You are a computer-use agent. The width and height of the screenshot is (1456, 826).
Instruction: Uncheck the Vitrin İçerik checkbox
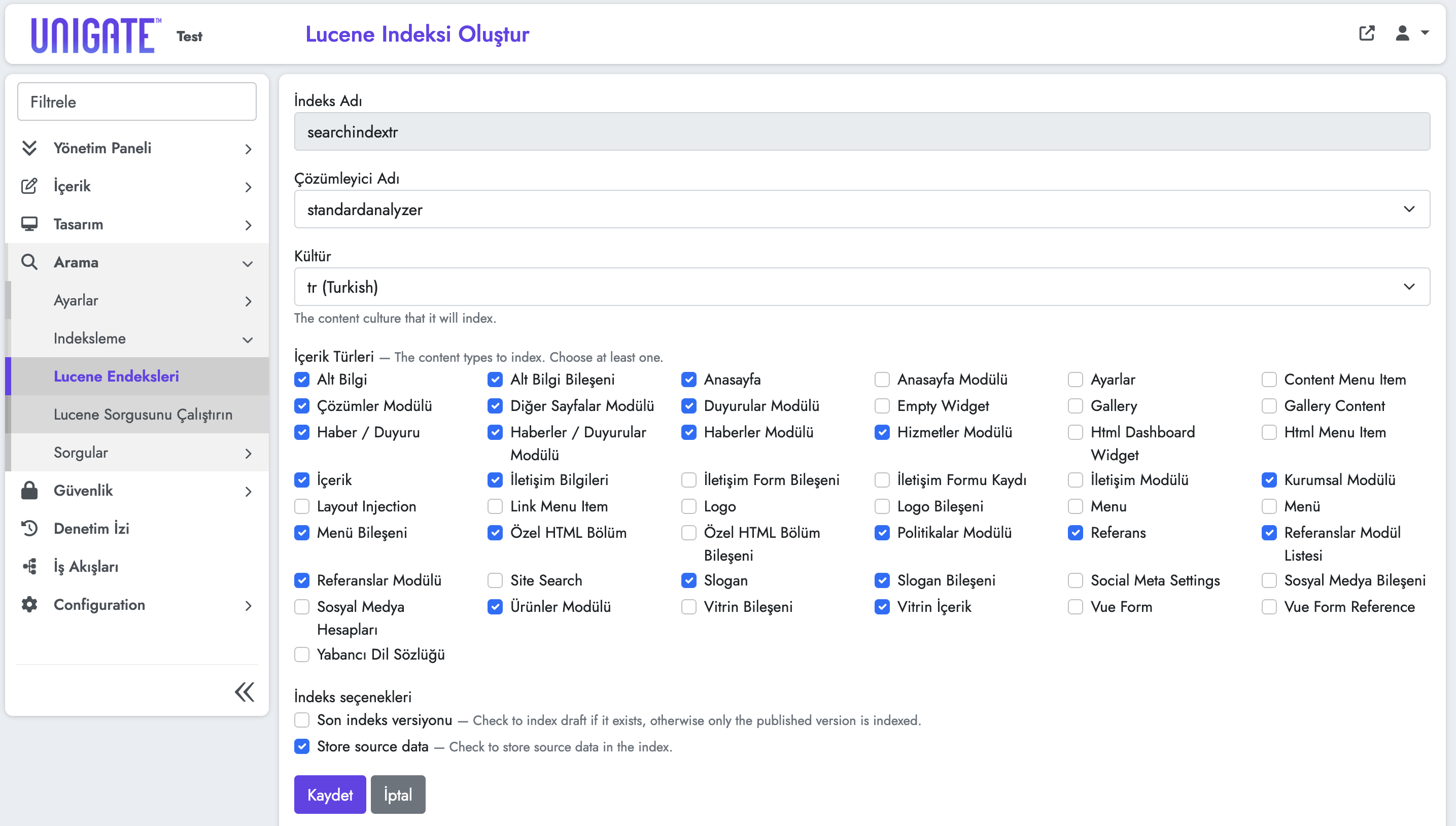click(882, 606)
